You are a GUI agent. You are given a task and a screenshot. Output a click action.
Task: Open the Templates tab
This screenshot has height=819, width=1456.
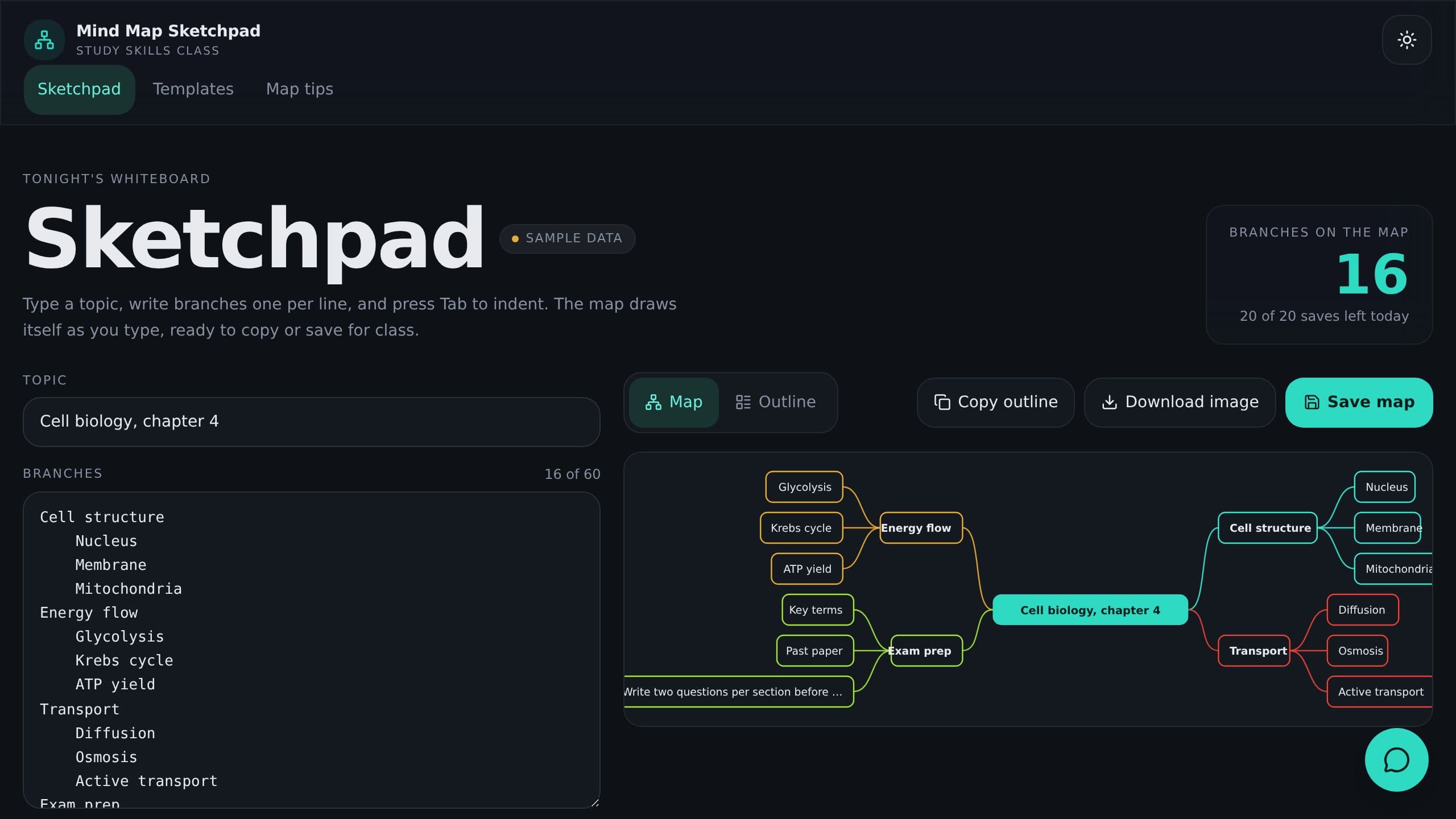[x=193, y=89]
